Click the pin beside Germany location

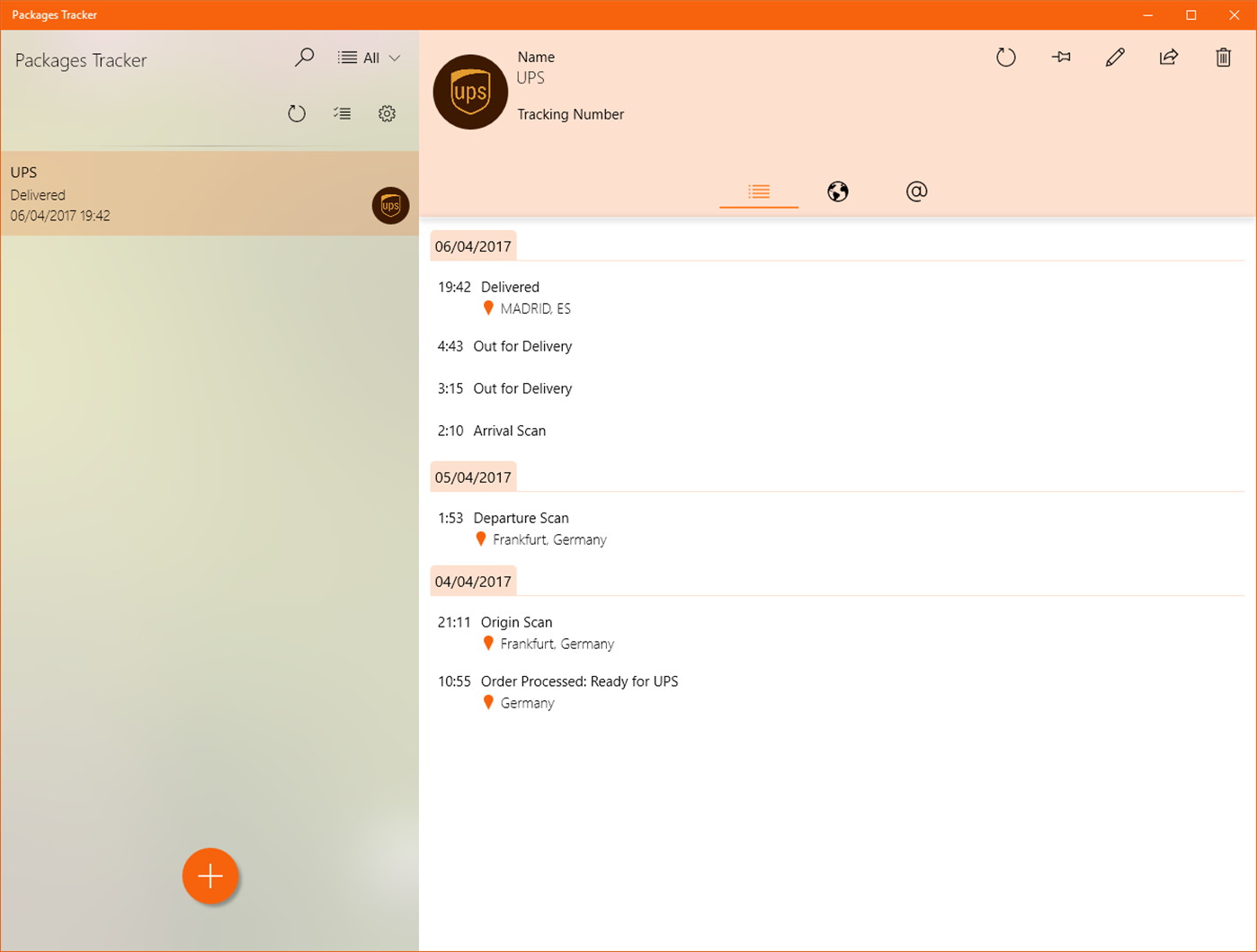point(488,703)
